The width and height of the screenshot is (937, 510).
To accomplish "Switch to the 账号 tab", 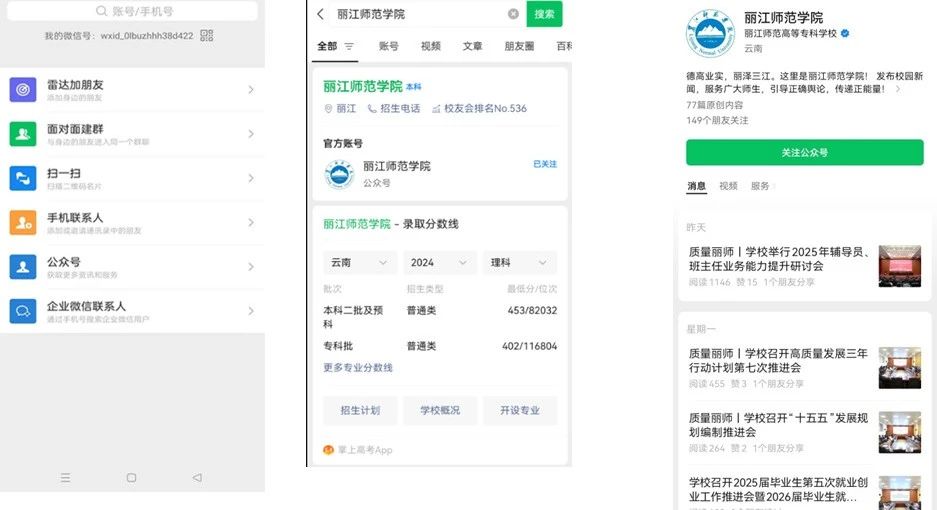I will 388,46.
